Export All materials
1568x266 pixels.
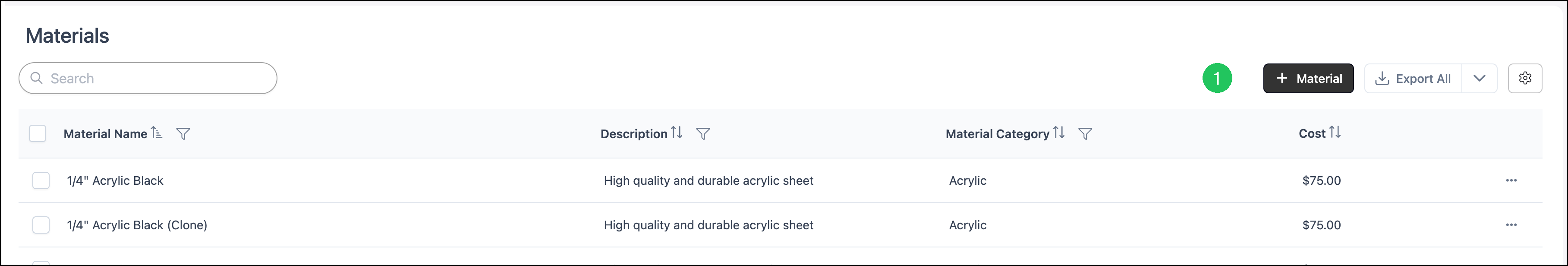(x=1414, y=78)
